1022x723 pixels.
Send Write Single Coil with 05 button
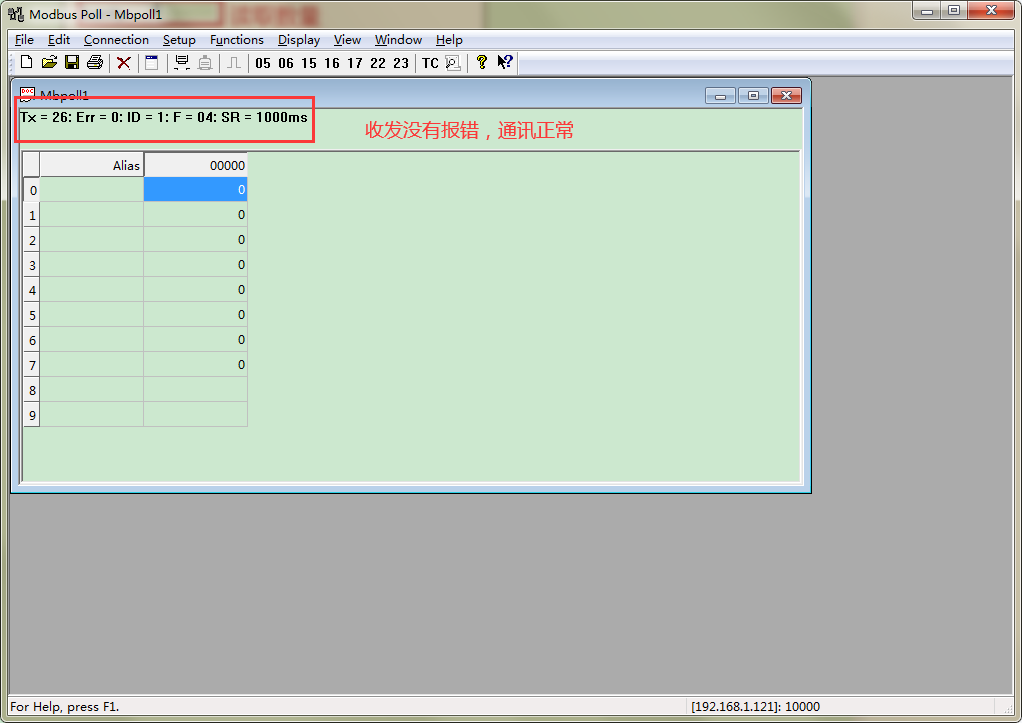(262, 62)
